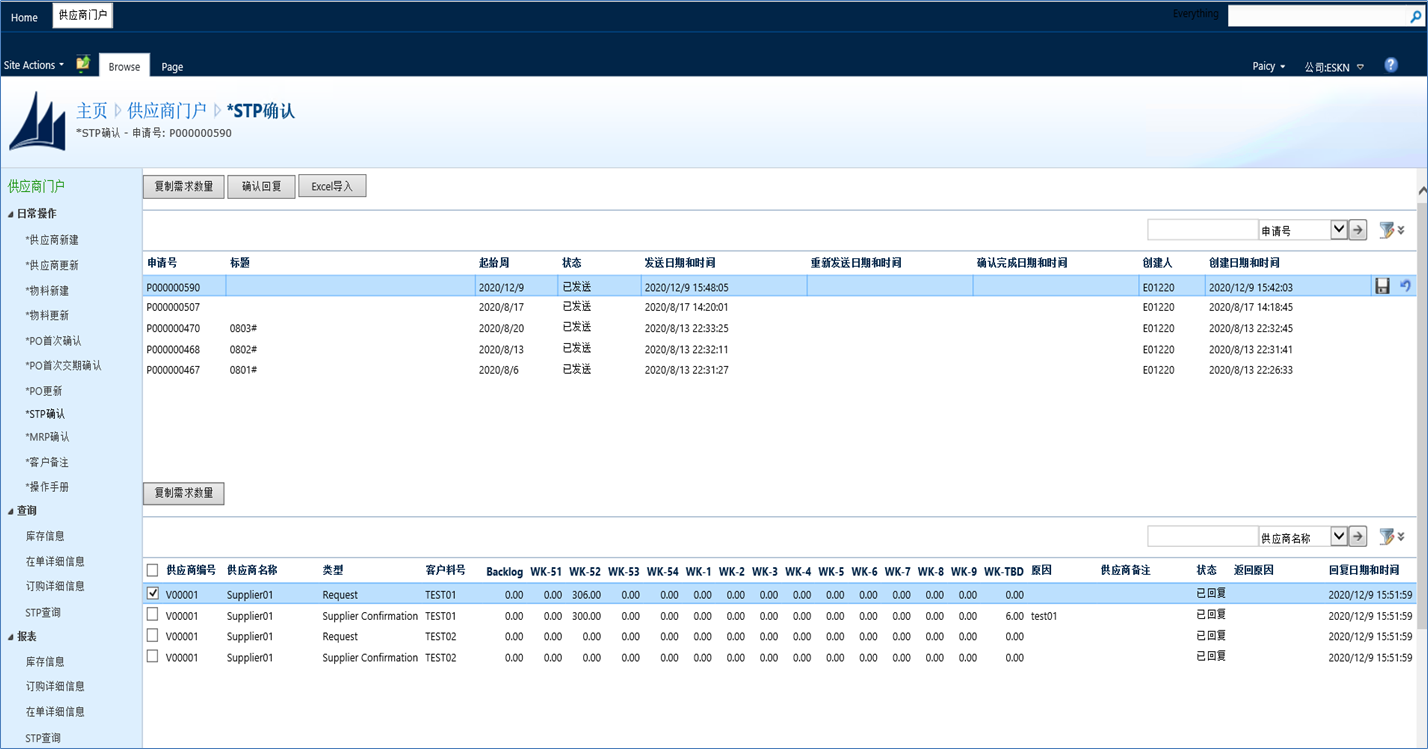Toggle the select-all checkbox in the lower grid header
1428x749 pixels.
click(x=152, y=570)
